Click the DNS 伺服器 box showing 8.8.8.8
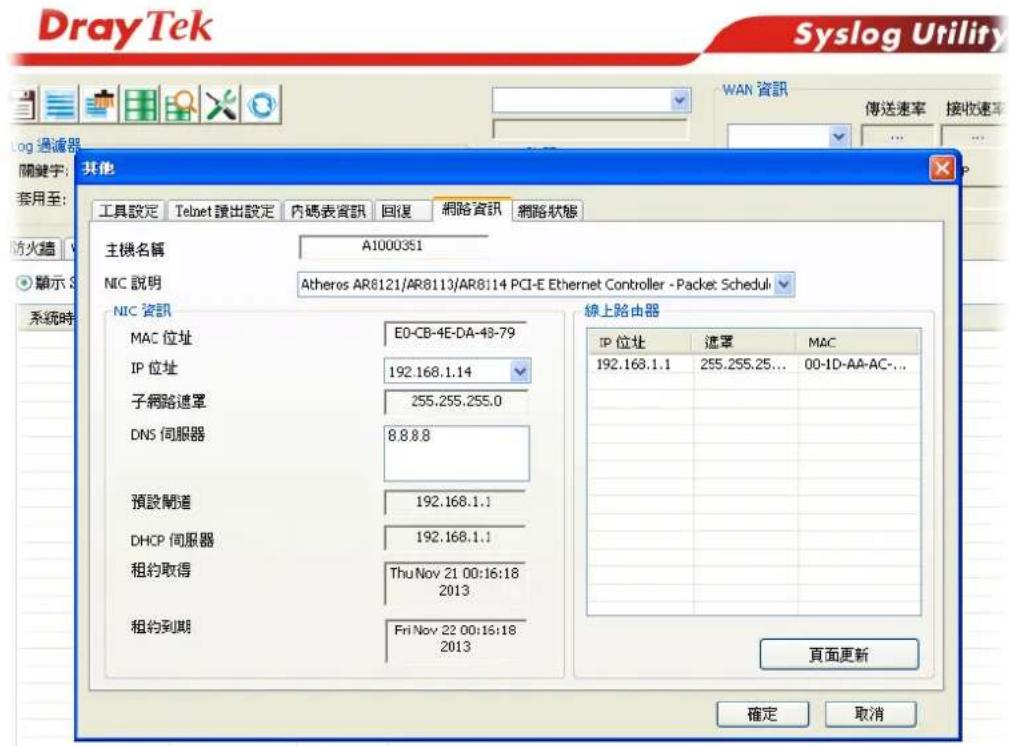 (x=456, y=453)
